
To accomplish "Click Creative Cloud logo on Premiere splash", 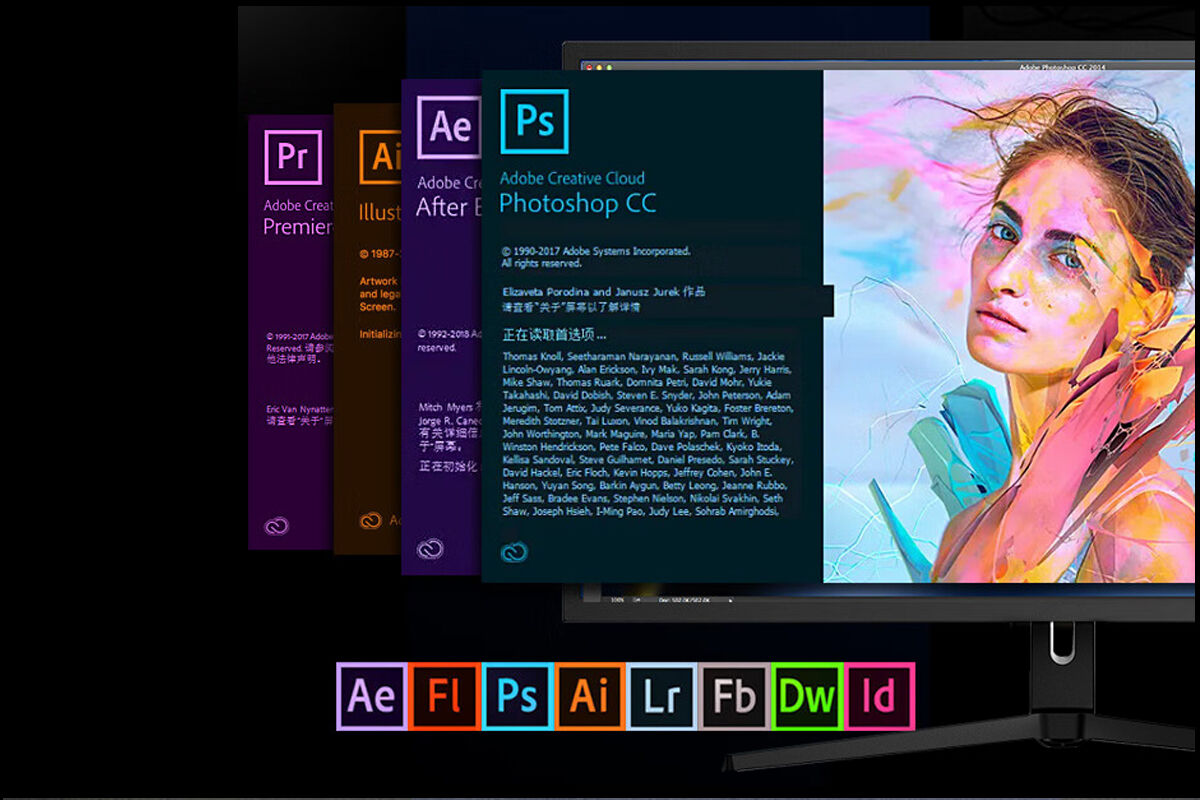I will 276,527.
